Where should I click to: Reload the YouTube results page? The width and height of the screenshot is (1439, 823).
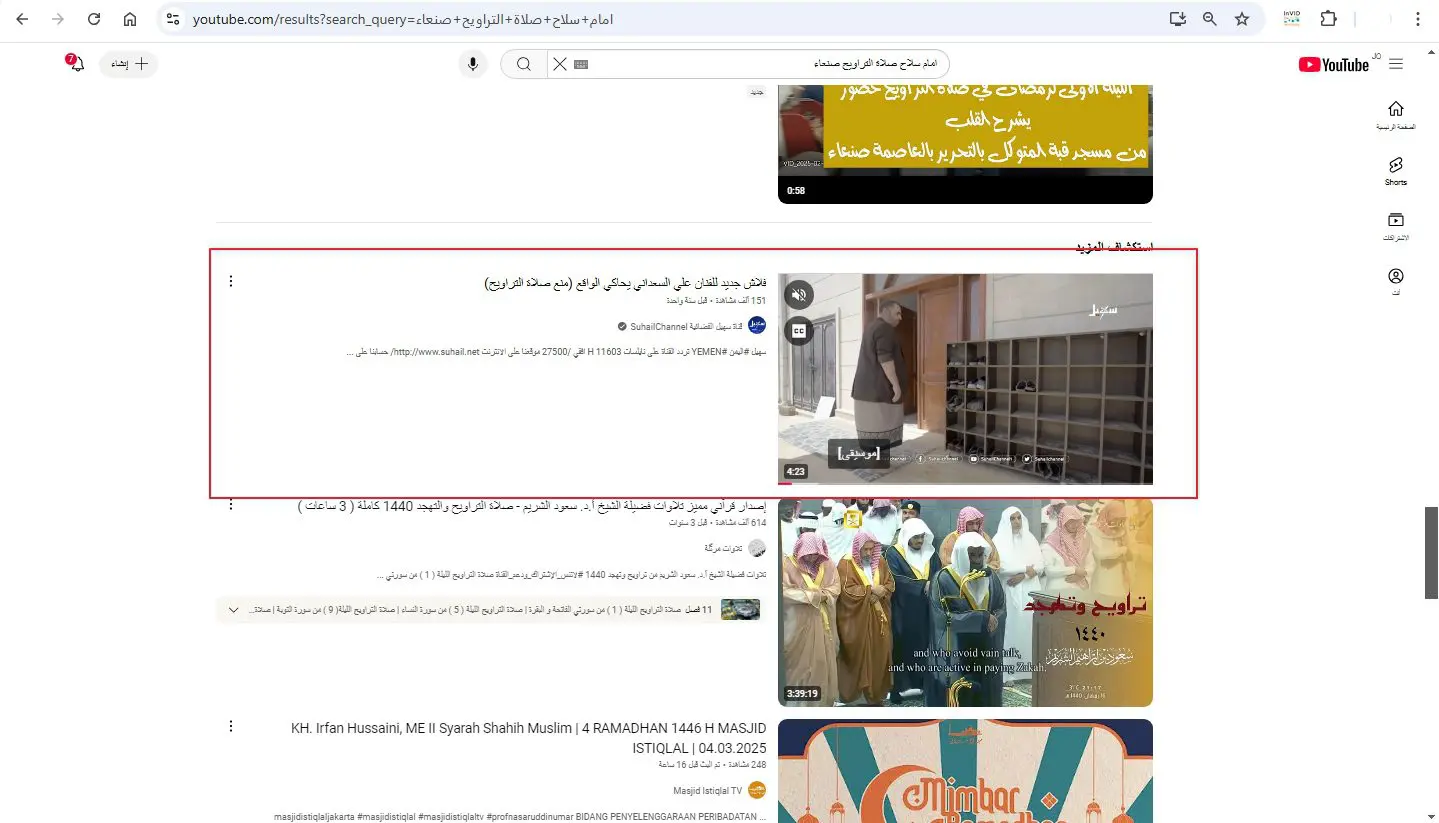94,19
